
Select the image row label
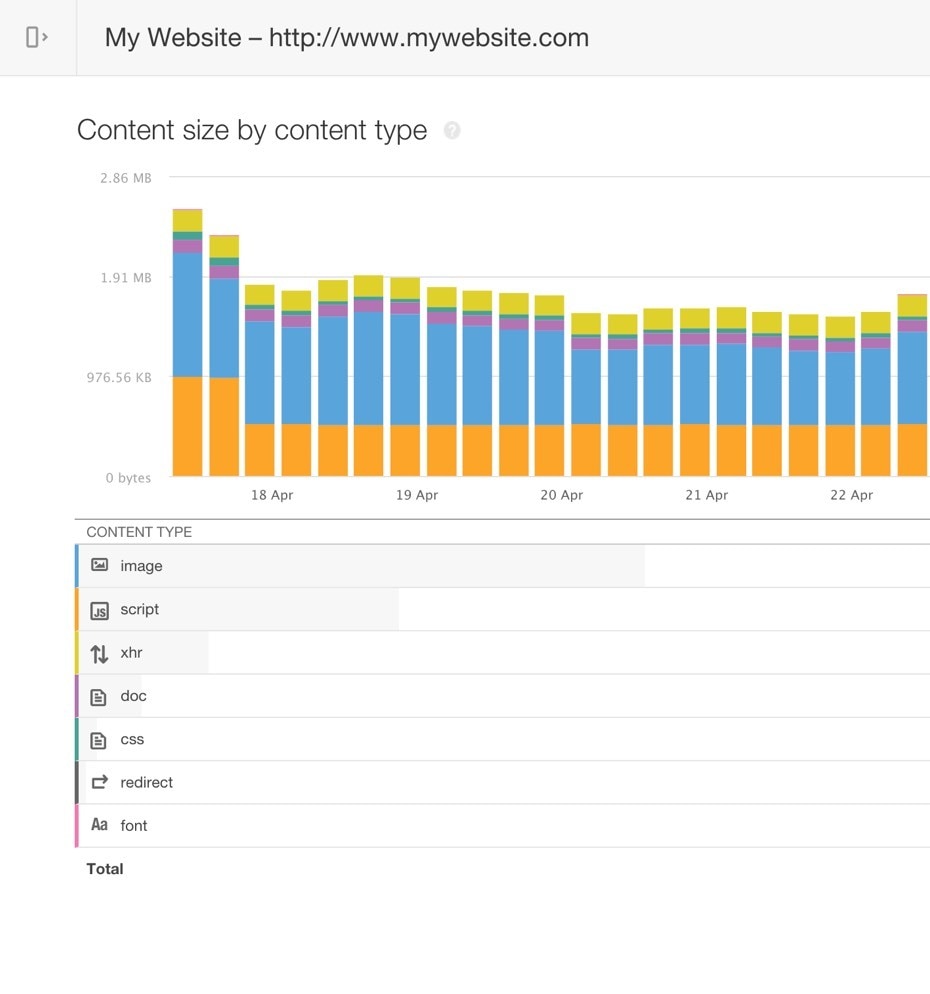point(141,566)
